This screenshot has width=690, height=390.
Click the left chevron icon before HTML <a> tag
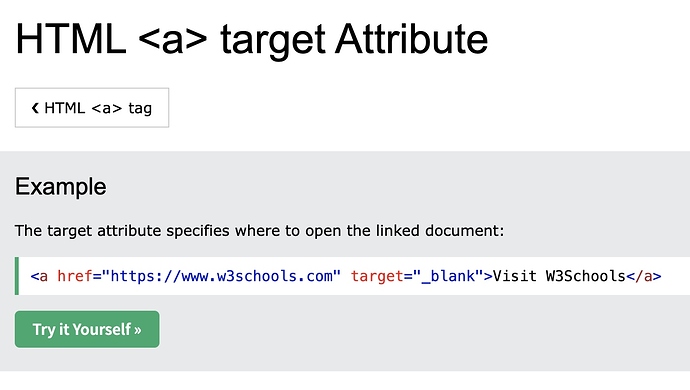(x=35, y=108)
